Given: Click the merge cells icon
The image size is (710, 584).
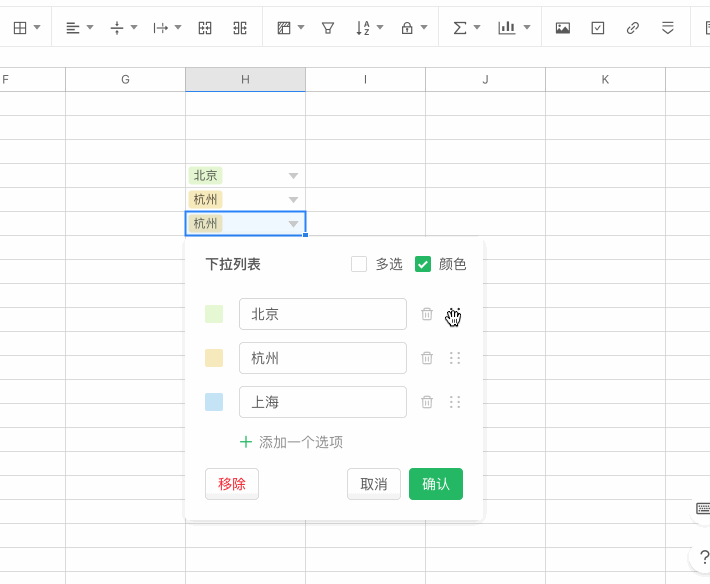Looking at the screenshot, I should pos(205,28).
